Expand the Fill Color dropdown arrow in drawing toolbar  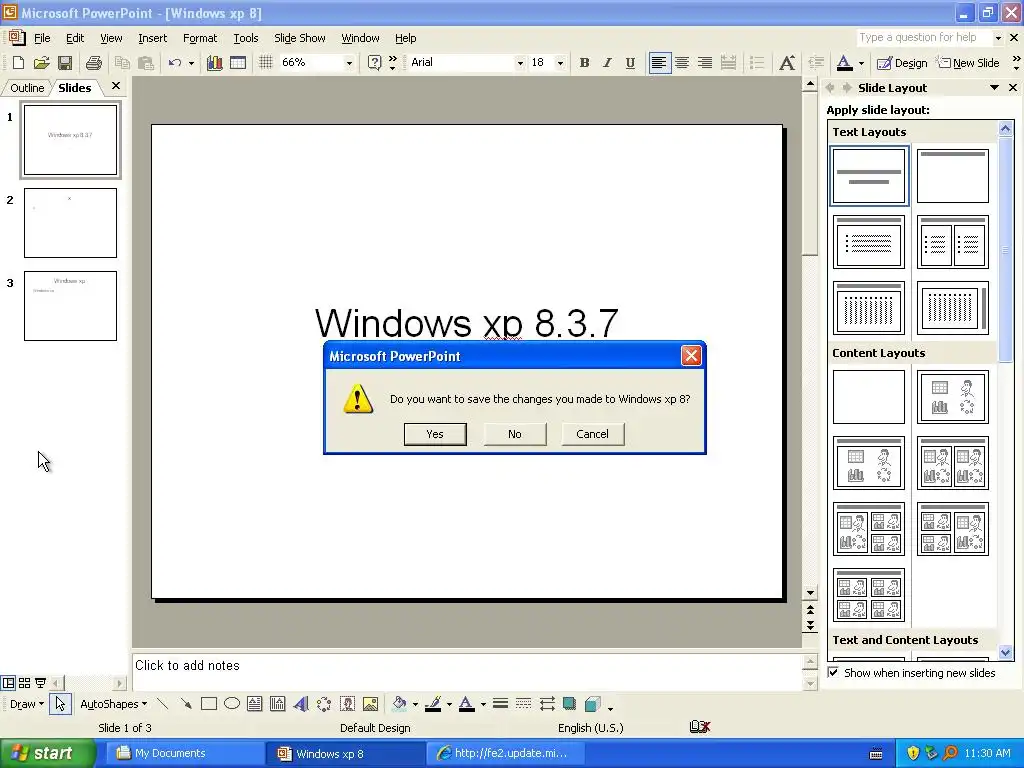pos(415,705)
